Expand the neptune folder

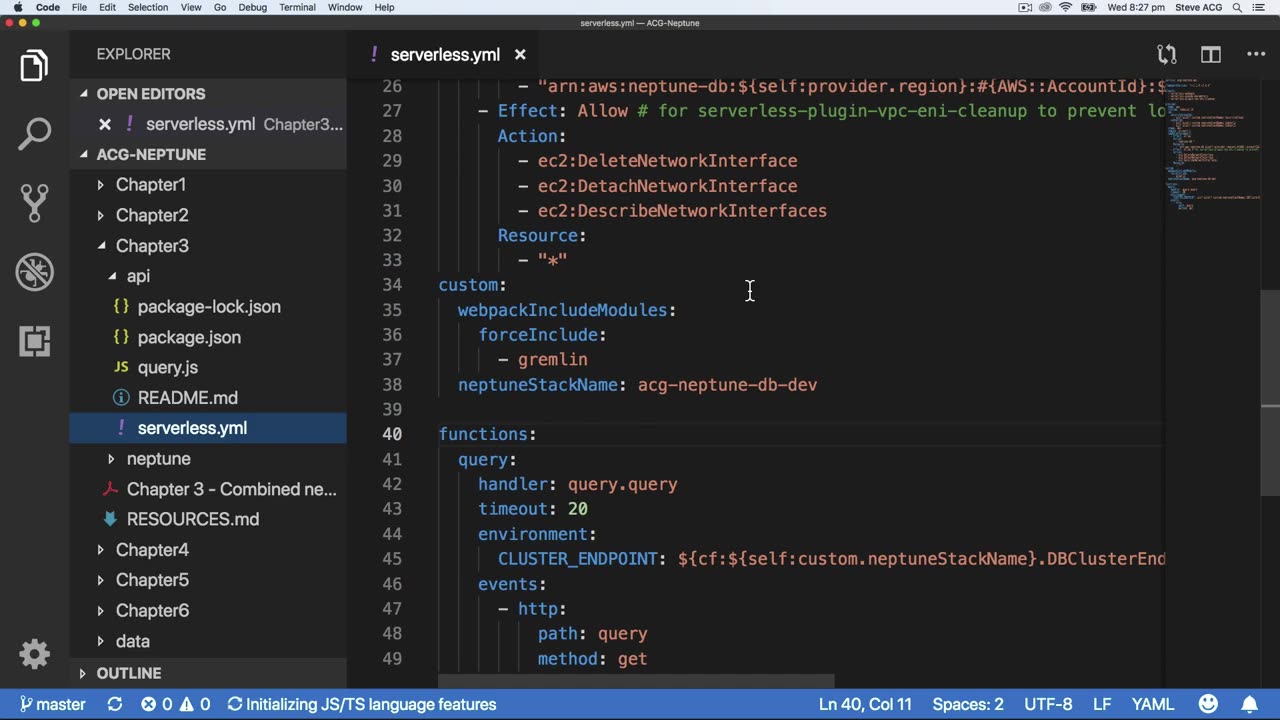click(158, 459)
